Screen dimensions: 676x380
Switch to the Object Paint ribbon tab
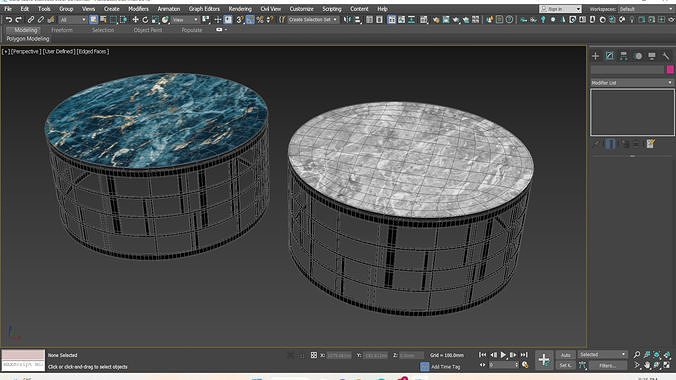(x=148, y=30)
